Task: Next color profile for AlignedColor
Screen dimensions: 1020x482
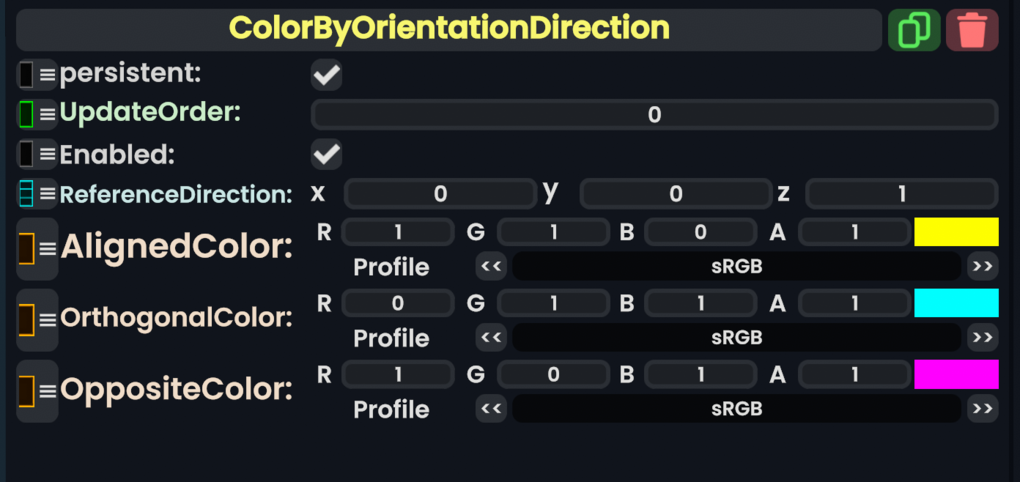Action: point(982,267)
